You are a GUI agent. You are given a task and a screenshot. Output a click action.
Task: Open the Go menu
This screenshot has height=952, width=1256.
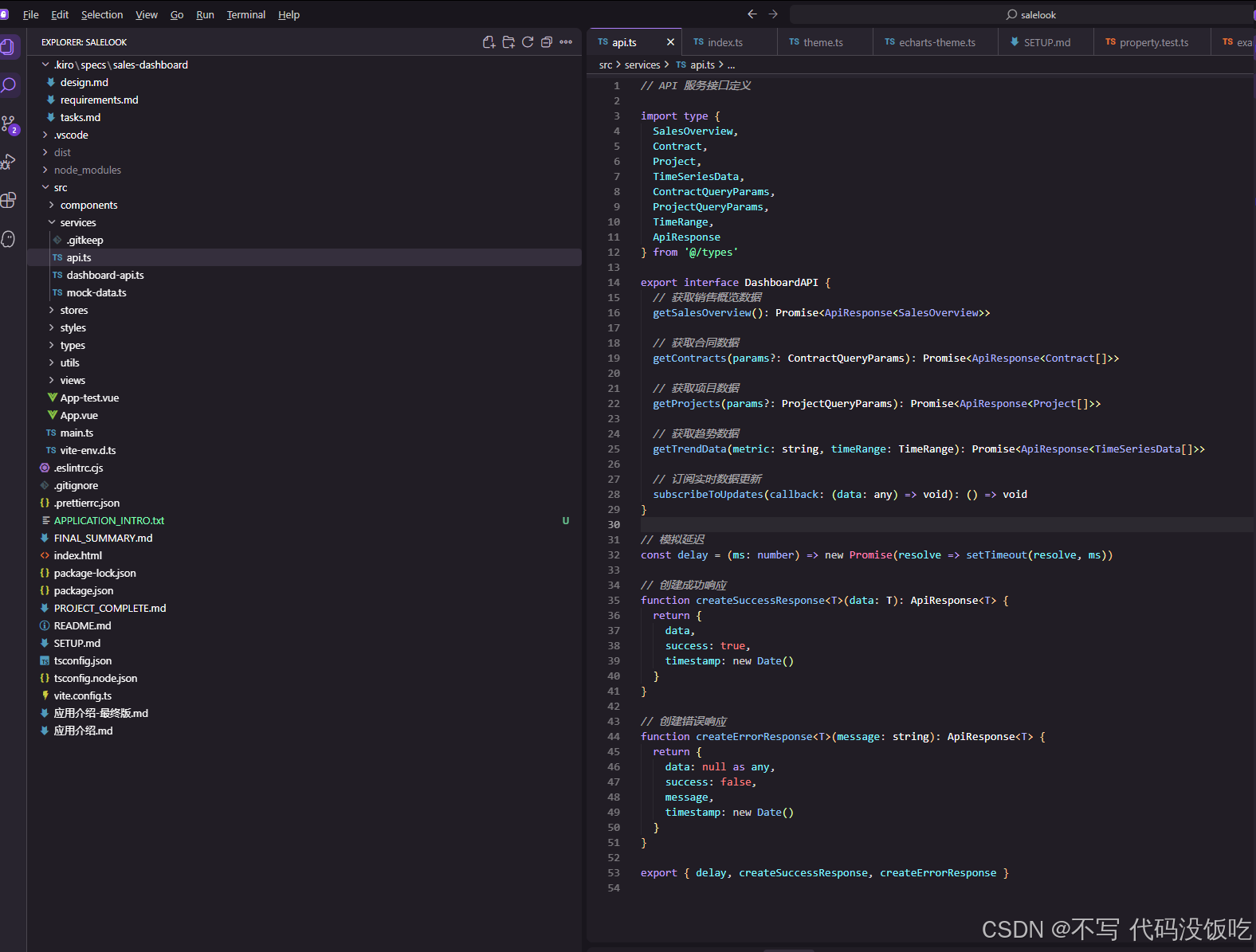coord(177,14)
